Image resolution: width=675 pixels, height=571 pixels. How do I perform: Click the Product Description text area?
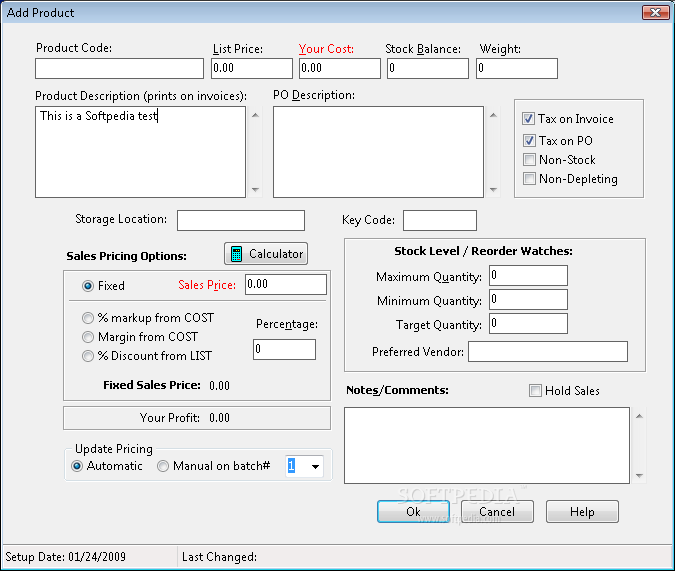coord(140,152)
